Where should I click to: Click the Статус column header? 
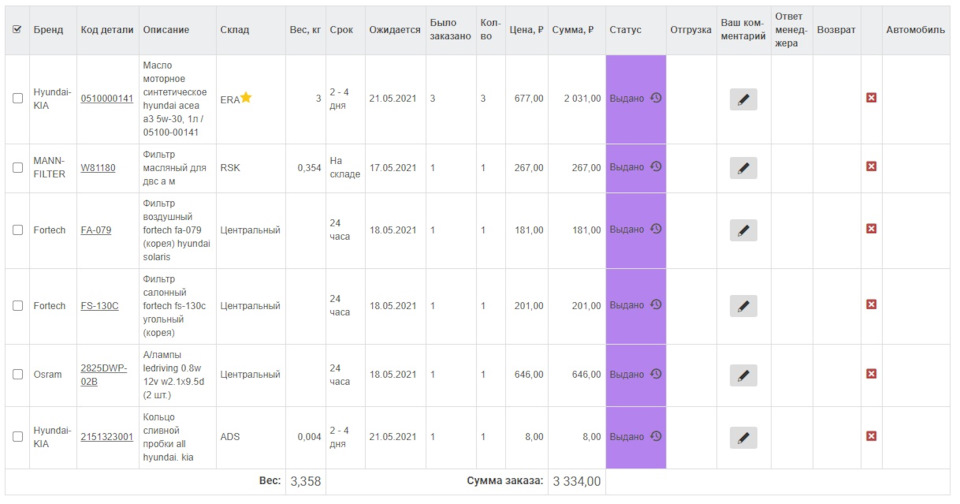point(625,30)
